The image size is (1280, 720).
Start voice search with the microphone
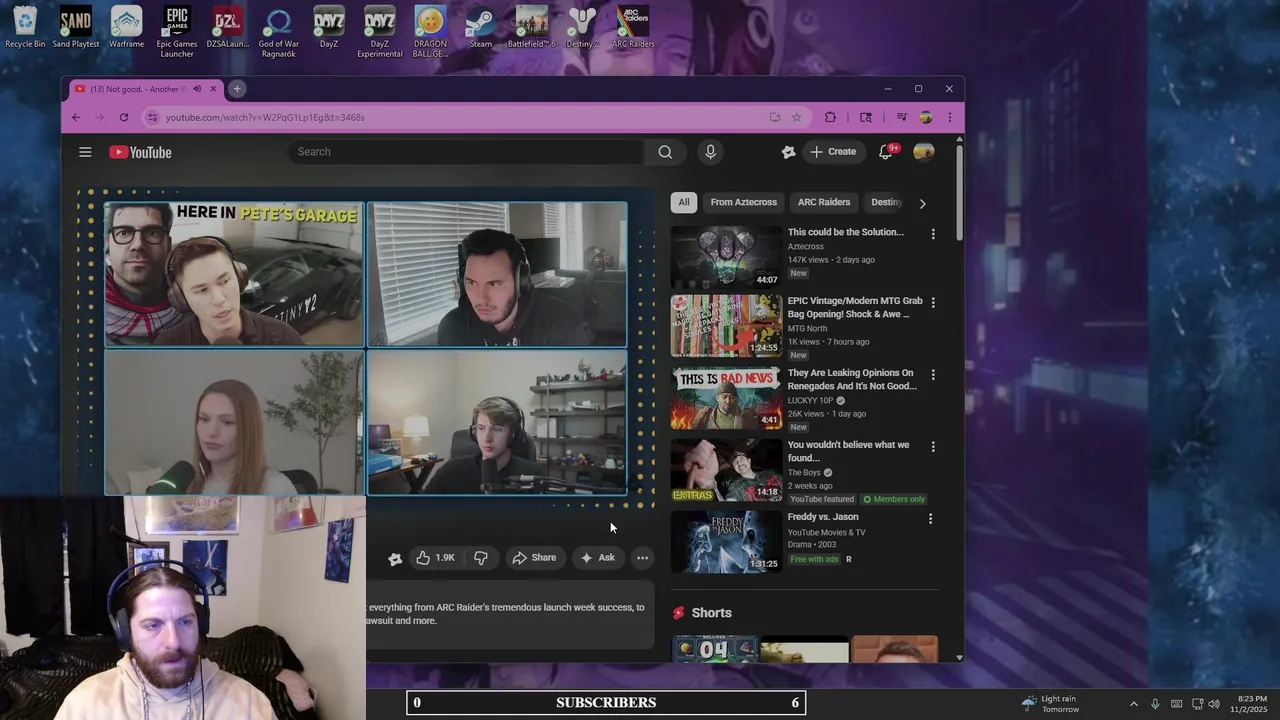[x=710, y=152]
